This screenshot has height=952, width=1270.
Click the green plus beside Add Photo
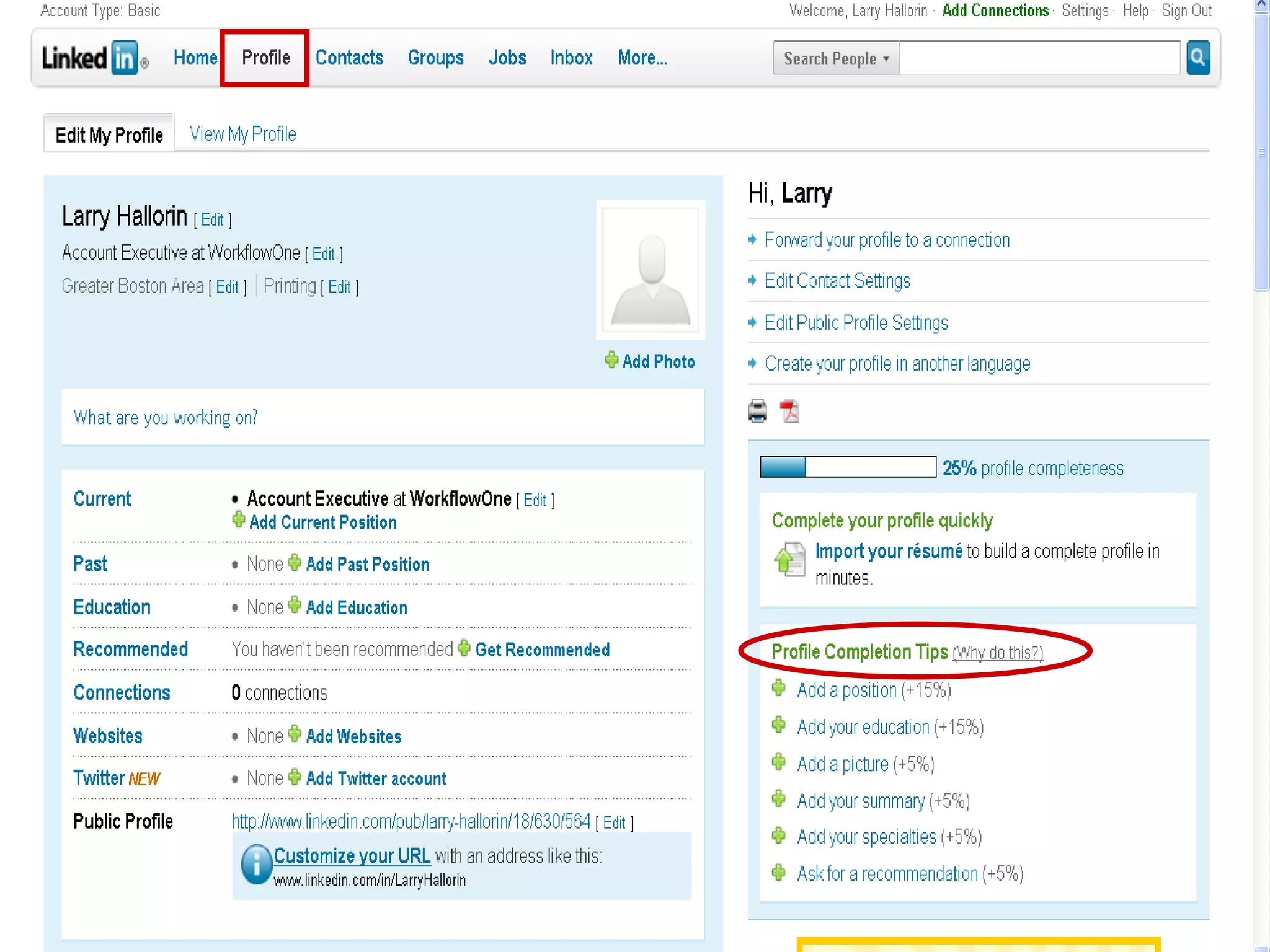tap(611, 360)
